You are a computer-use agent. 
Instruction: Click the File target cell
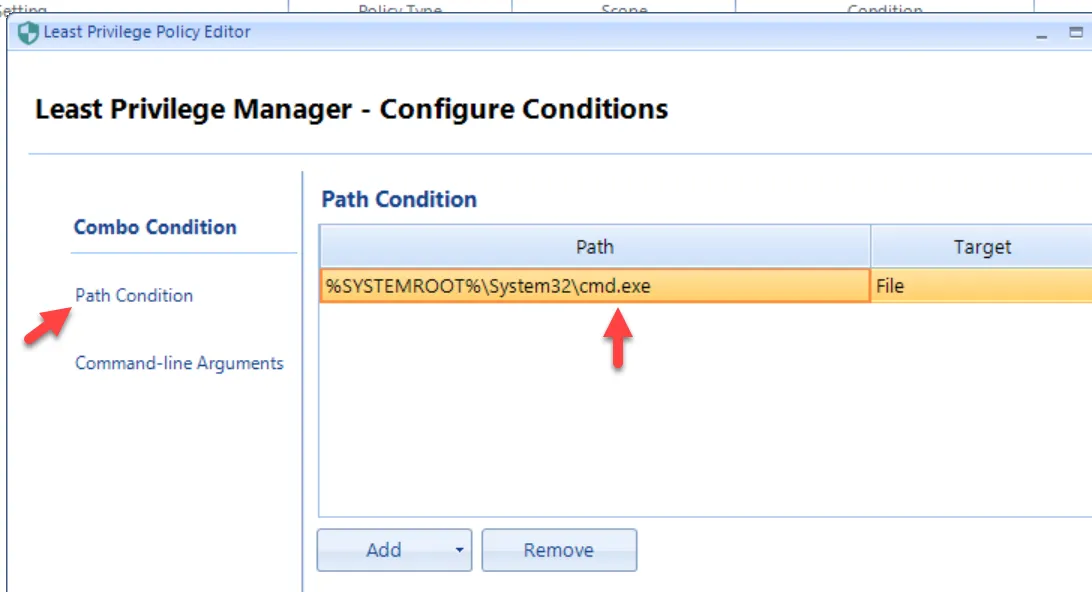pyautogui.click(x=981, y=286)
